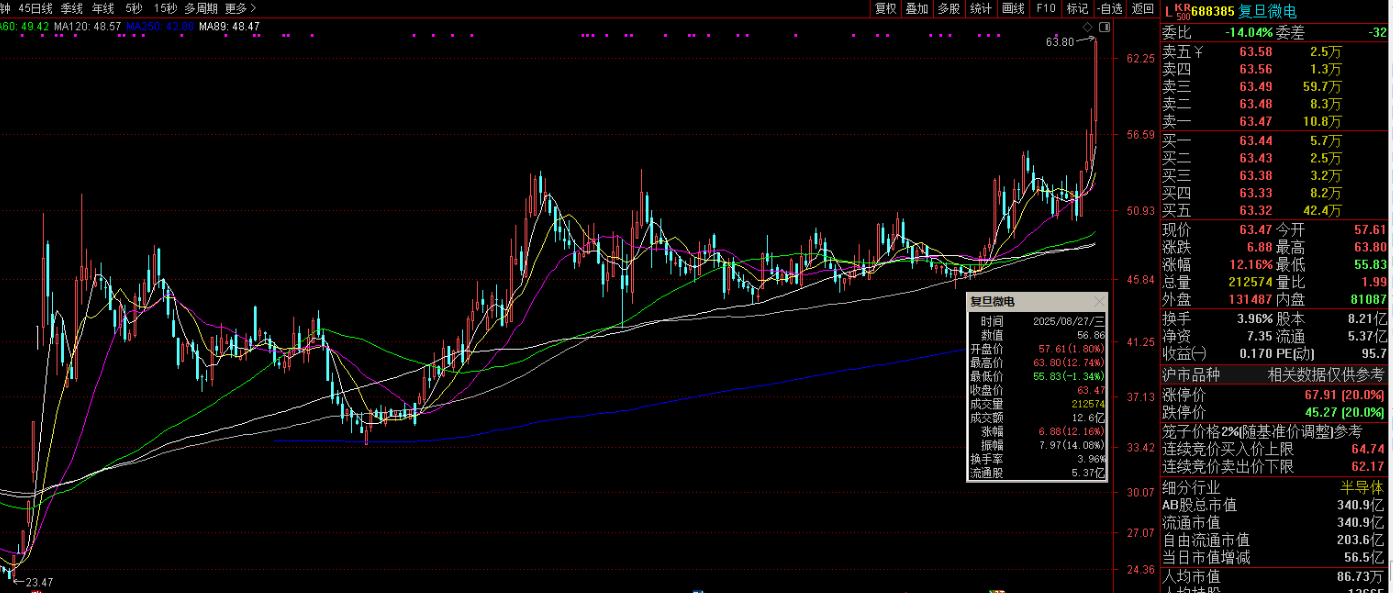Open the 多股 multi-stock view
The height and width of the screenshot is (593, 1393).
click(x=949, y=8)
